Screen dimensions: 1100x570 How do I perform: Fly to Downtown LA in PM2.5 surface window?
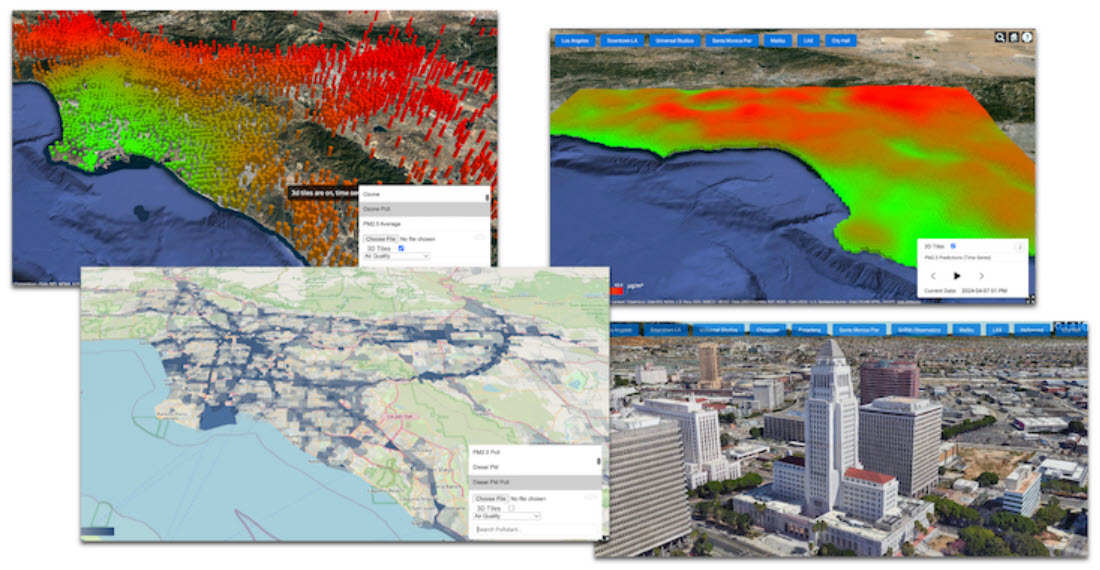[x=622, y=41]
